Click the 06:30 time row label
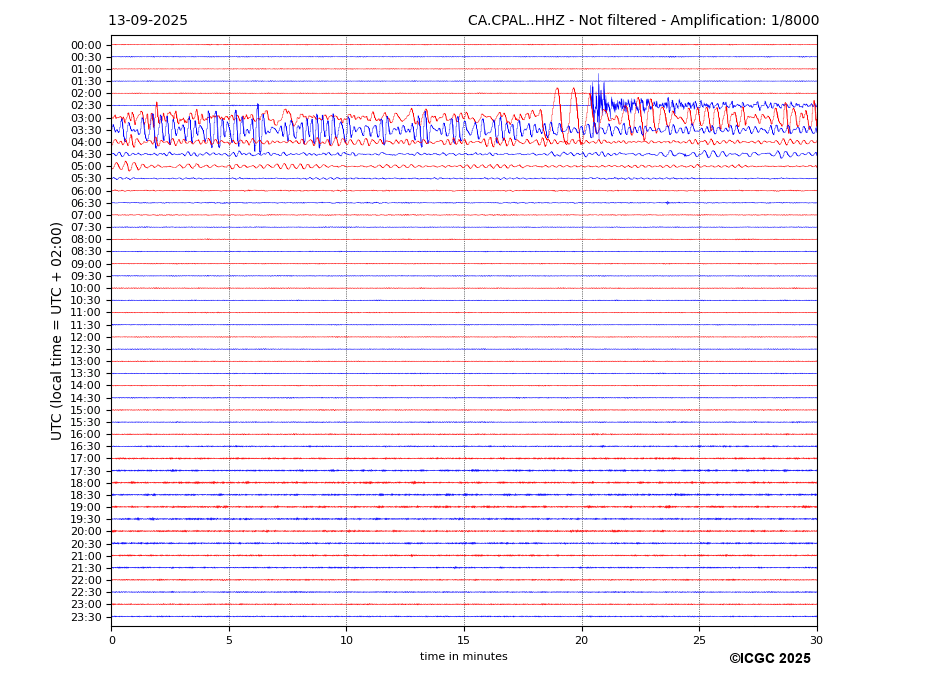927x696 pixels. 86,203
